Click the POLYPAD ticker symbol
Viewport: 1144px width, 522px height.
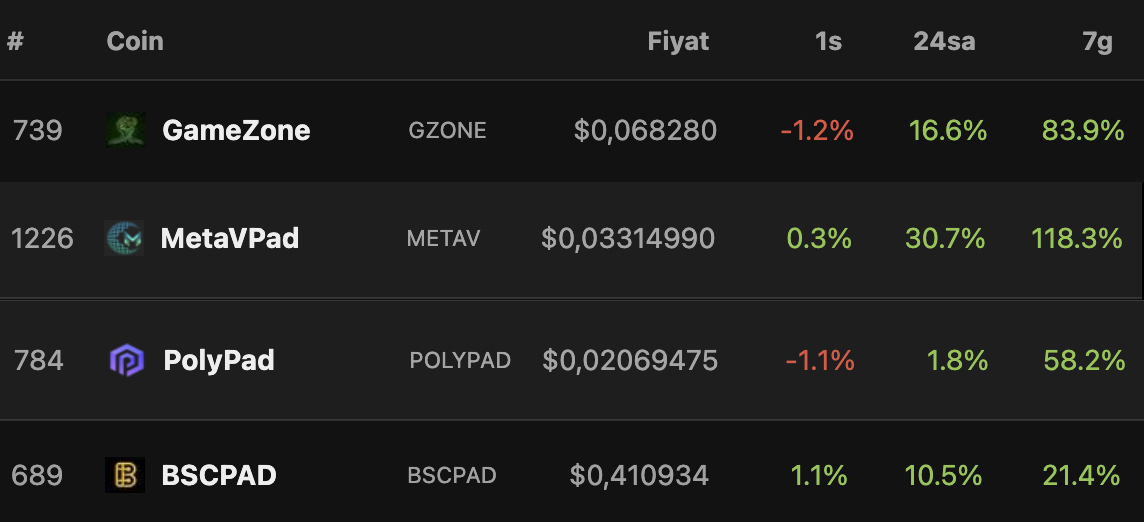tap(460, 361)
